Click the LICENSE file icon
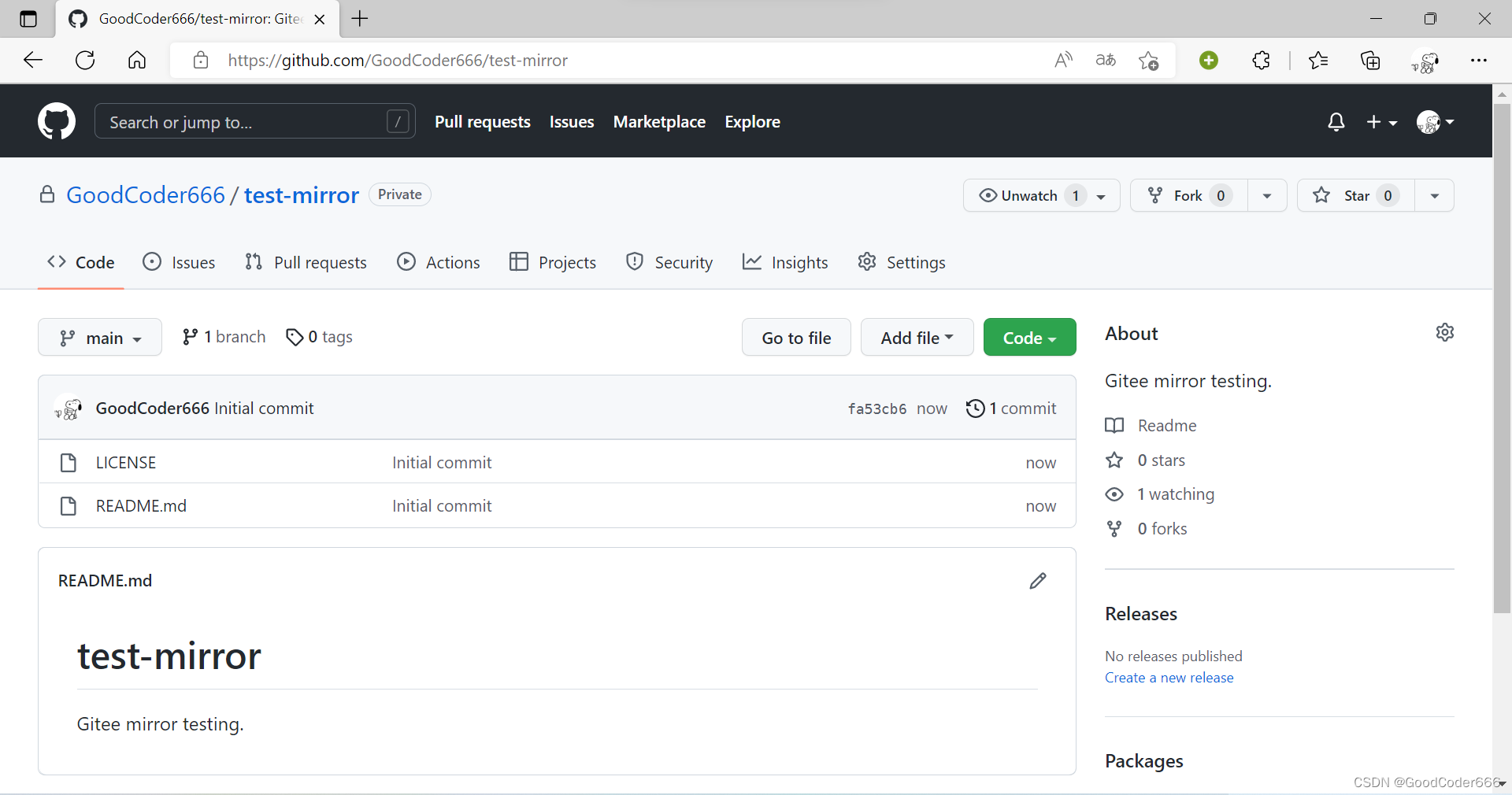Screen dimensions: 1512x795 69,463
